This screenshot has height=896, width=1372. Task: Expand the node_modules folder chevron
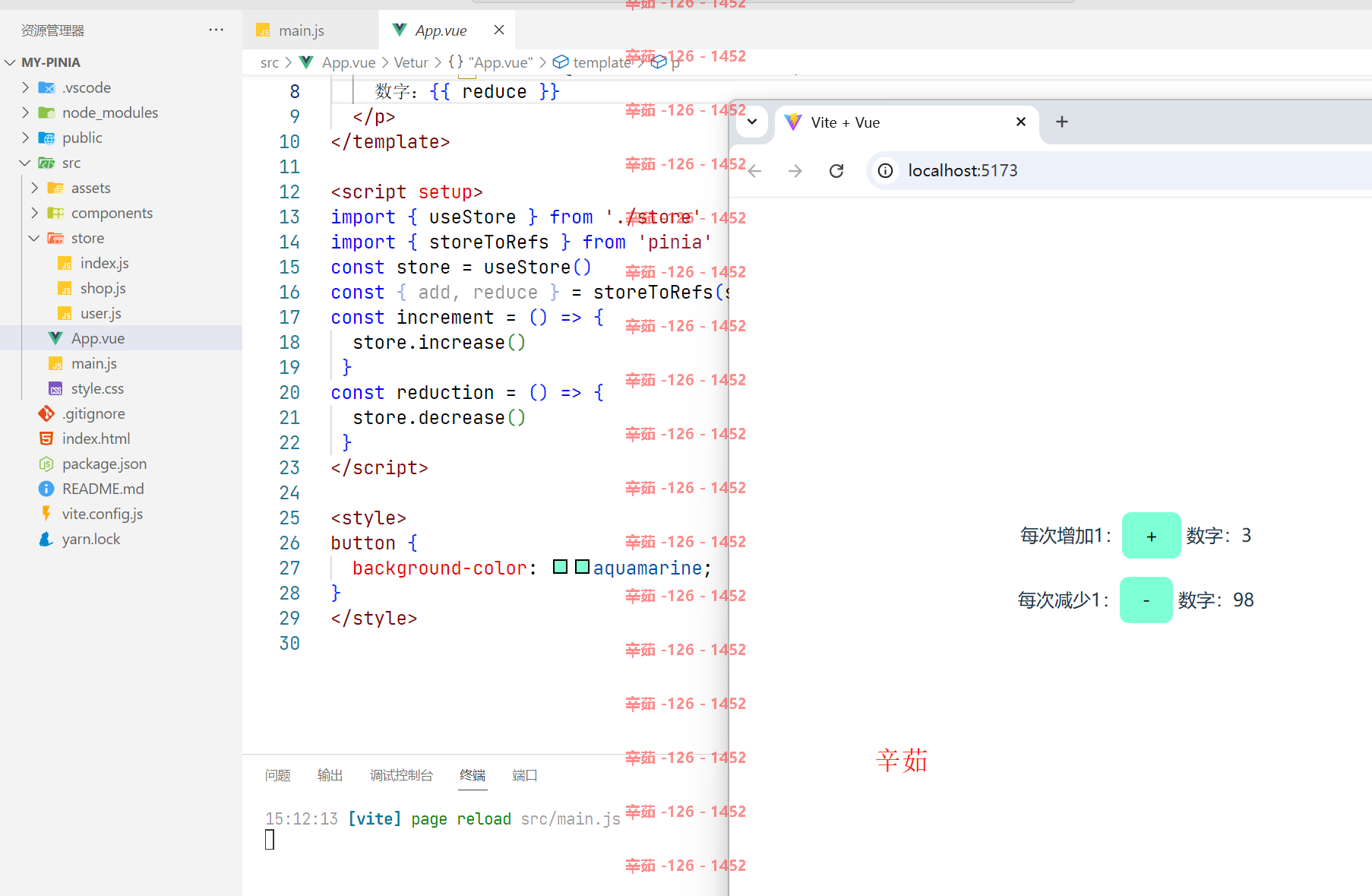(x=25, y=112)
